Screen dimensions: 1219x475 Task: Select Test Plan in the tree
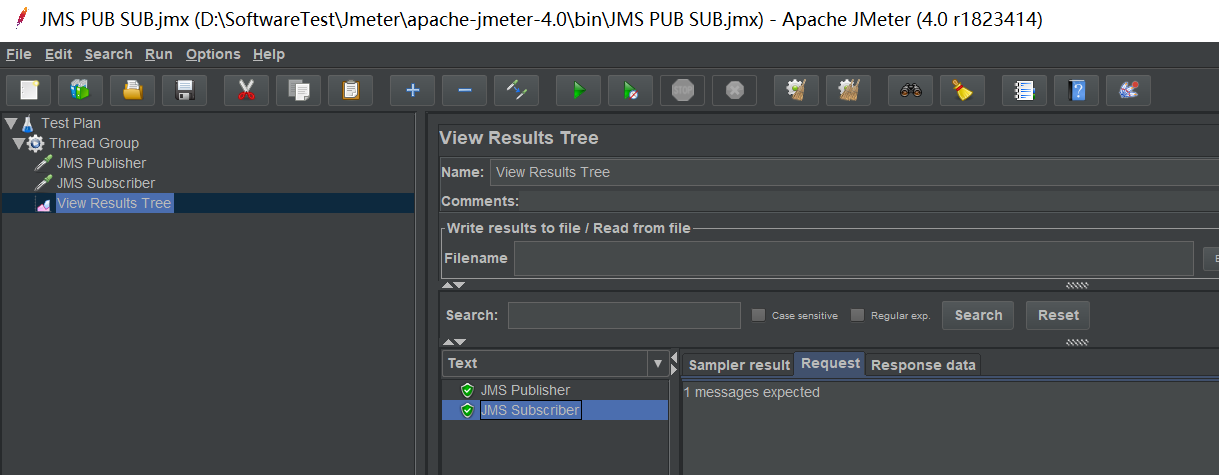pyautogui.click(x=71, y=123)
